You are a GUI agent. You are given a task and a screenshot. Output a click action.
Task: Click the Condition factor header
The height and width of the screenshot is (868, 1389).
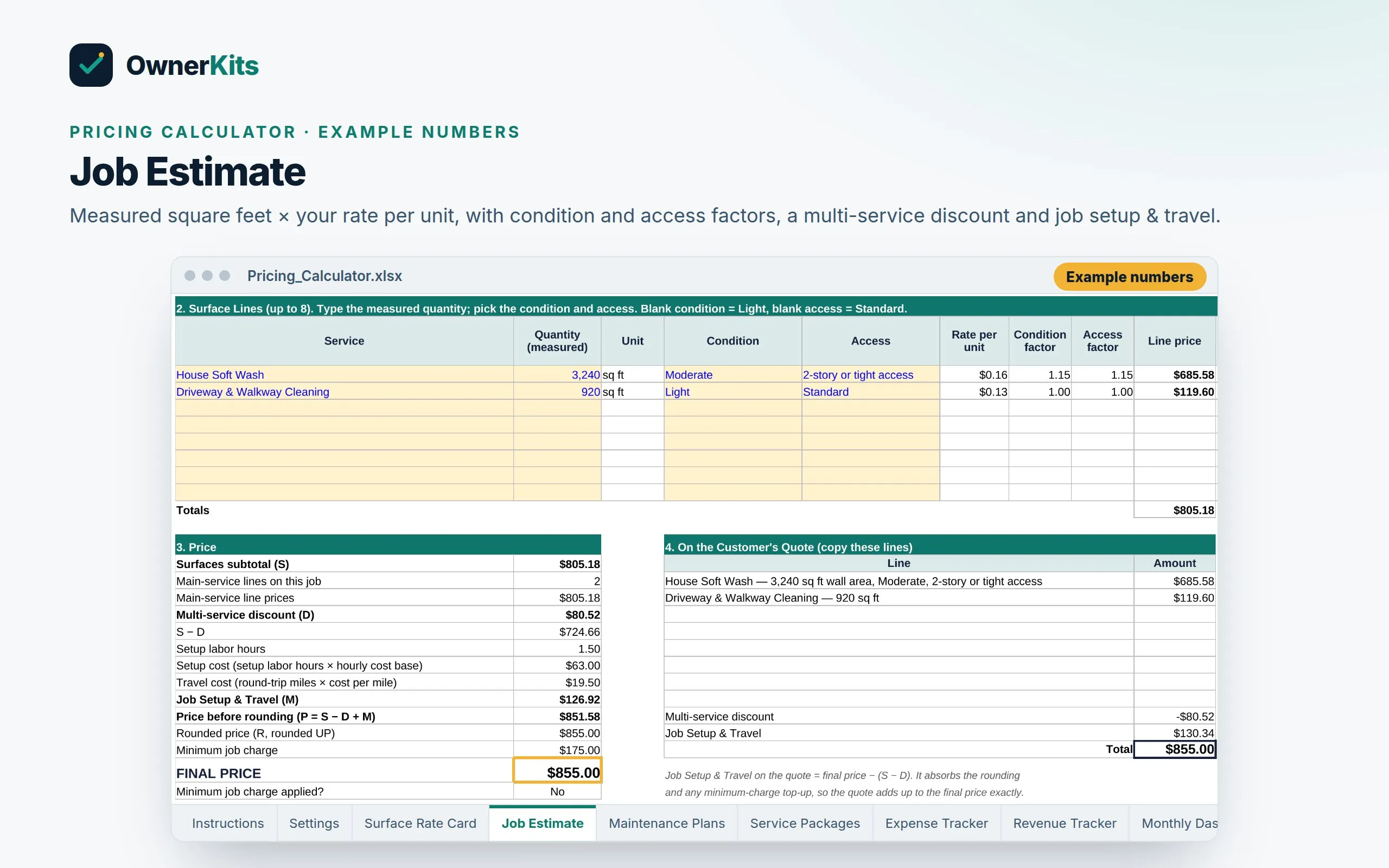pos(1040,341)
